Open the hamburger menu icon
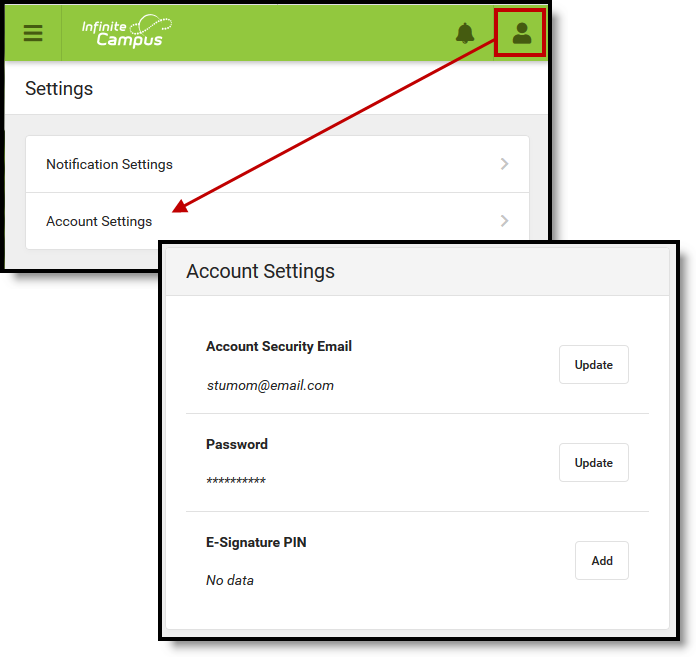697x657 pixels. coord(33,33)
